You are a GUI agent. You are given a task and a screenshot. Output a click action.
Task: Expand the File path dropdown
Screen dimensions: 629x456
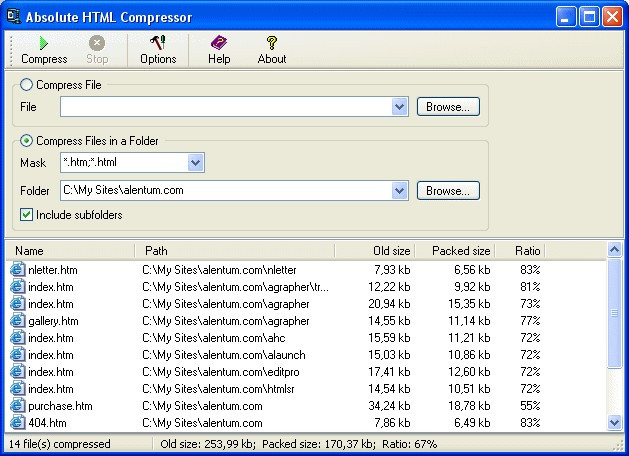pos(399,107)
